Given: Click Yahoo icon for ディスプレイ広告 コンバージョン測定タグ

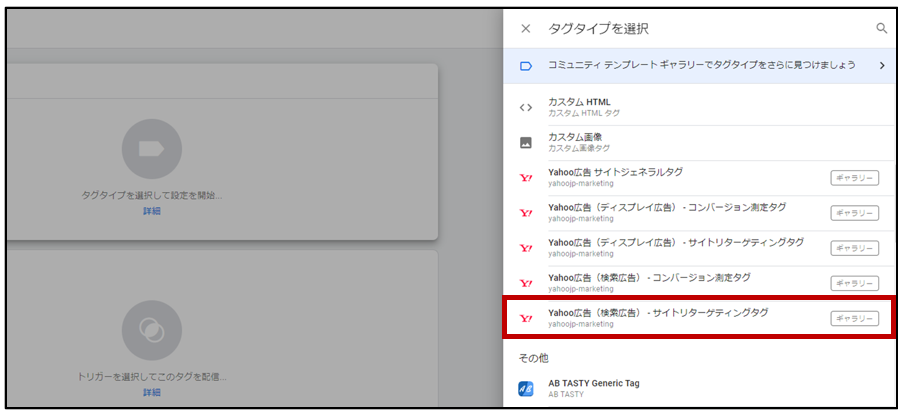Looking at the screenshot, I should coord(526,213).
